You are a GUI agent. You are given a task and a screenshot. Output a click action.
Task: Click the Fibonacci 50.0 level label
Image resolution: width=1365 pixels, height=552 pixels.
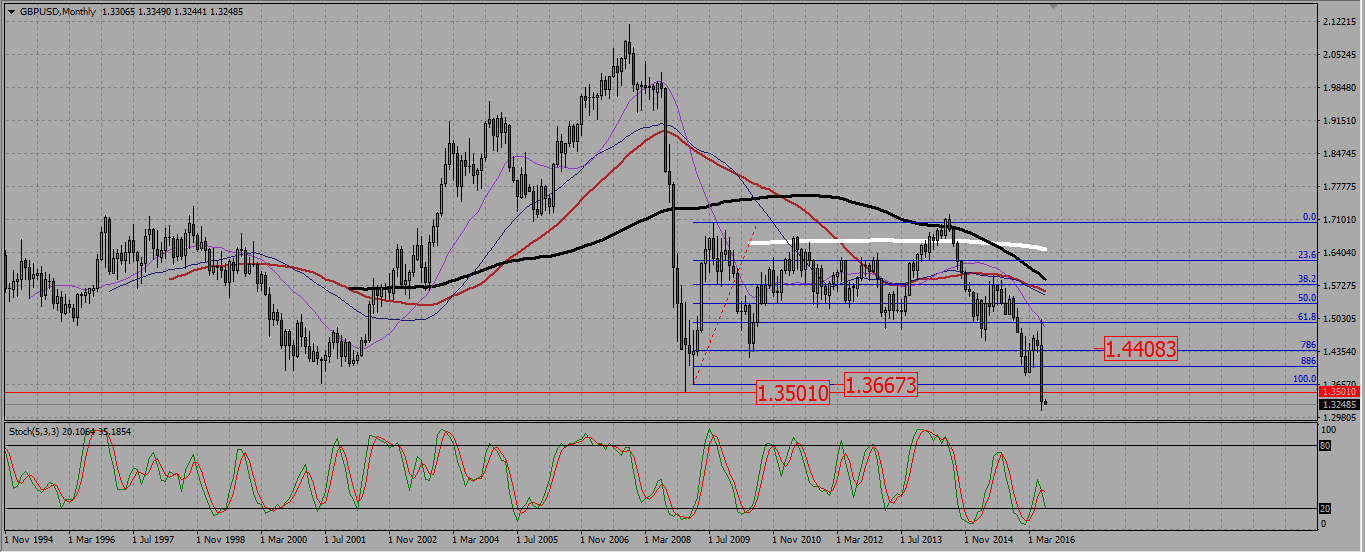(1306, 298)
